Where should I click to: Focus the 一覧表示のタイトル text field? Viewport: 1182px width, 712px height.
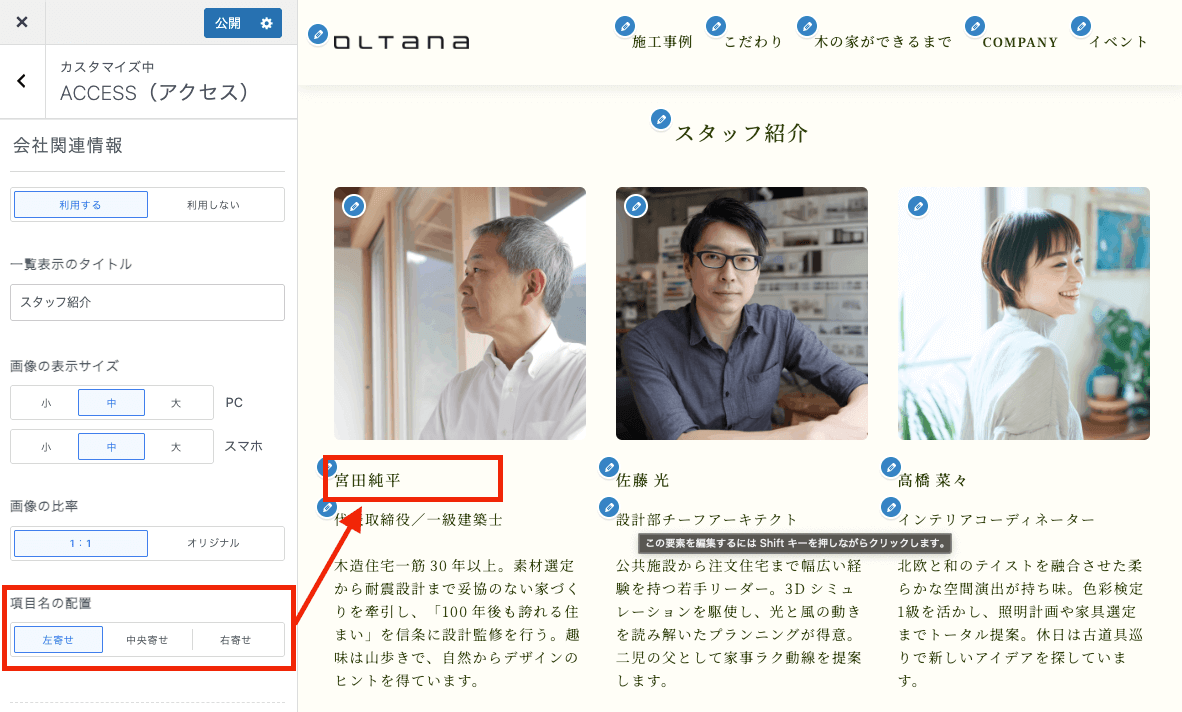coord(148,302)
